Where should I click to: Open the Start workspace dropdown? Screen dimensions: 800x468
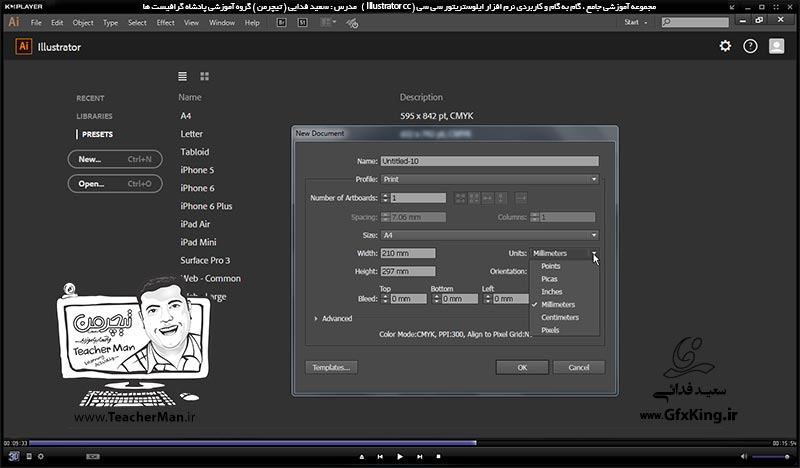(x=636, y=22)
